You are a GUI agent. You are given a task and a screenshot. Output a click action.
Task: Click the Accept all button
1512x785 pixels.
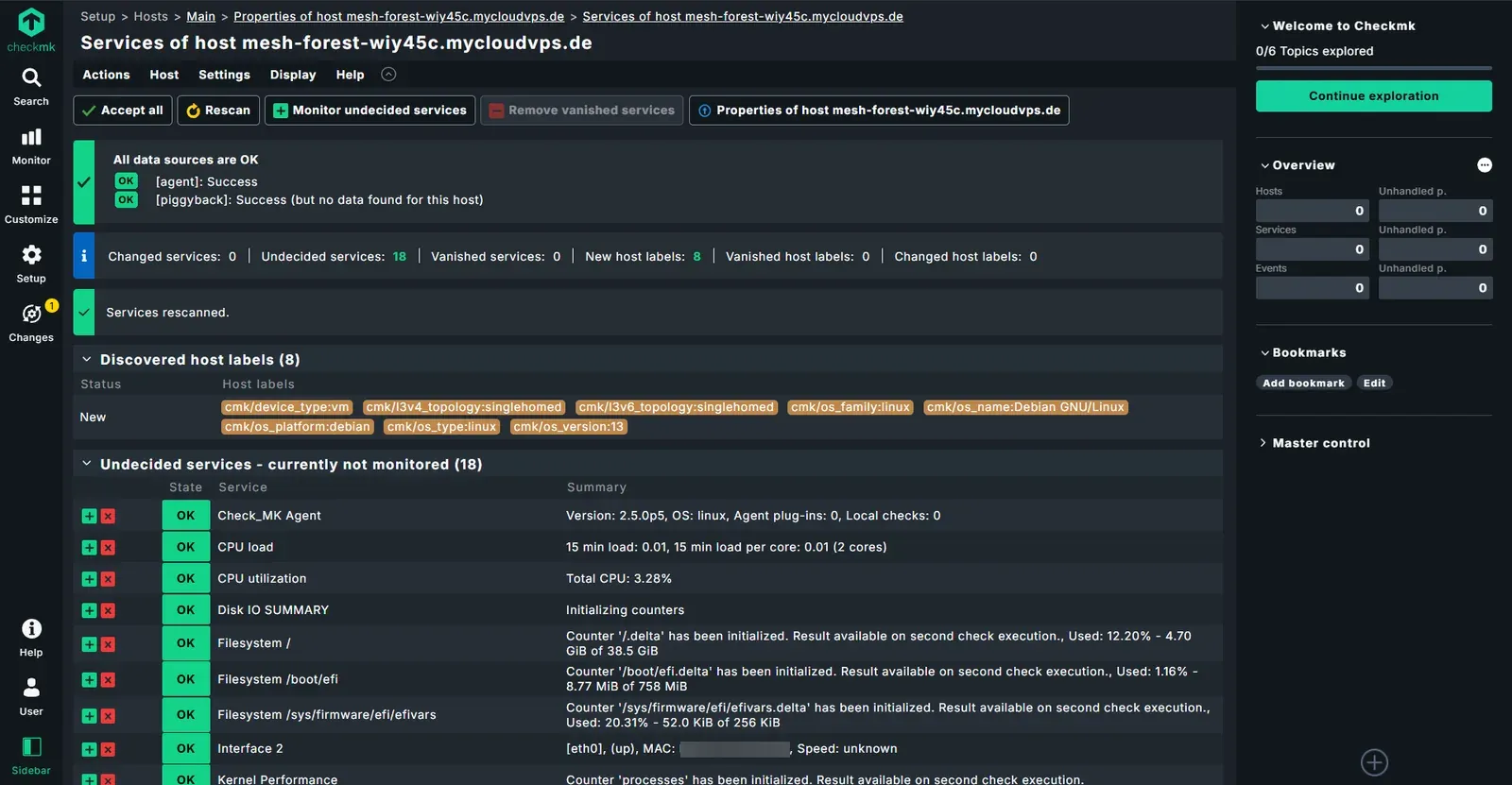click(123, 111)
